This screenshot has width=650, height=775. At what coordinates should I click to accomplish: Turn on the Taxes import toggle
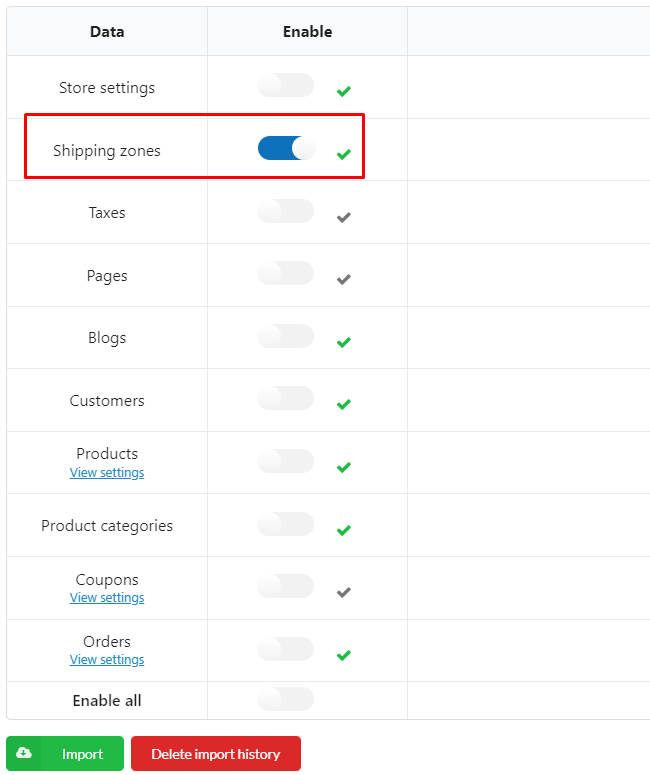tap(285, 211)
